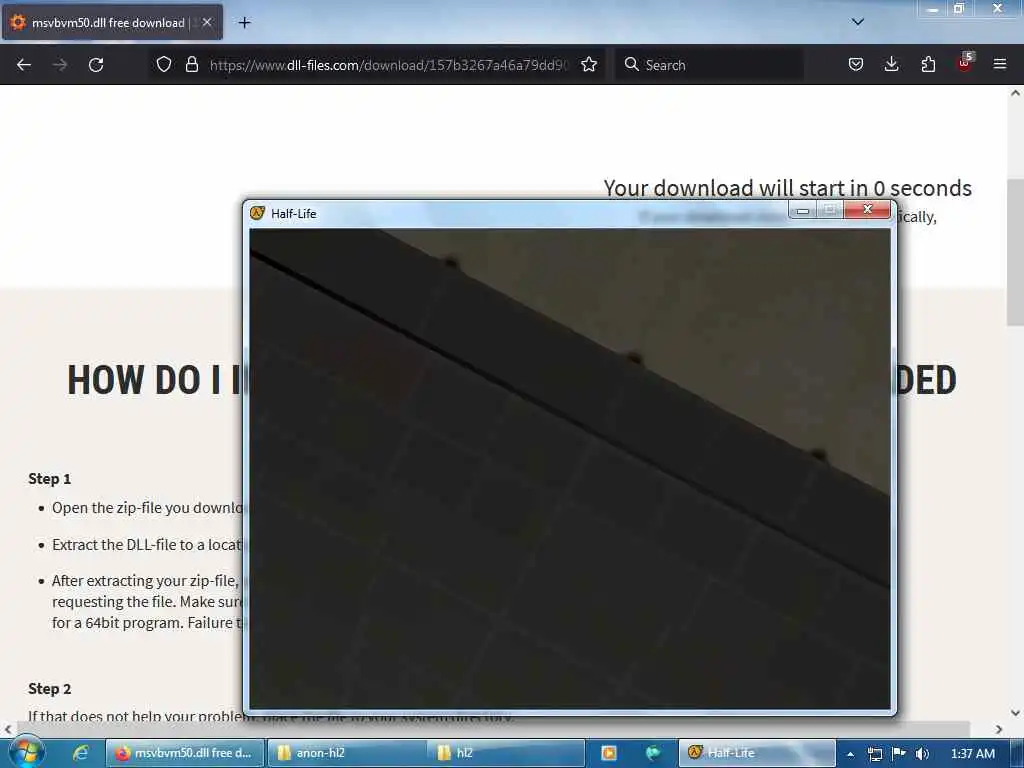Click the orange media player taskbar icon
The height and width of the screenshot is (768, 1024).
tap(609, 753)
